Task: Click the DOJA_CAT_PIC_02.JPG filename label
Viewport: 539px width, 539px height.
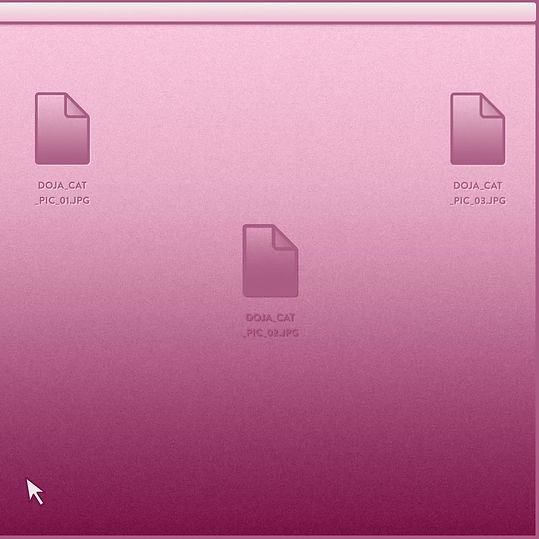Action: [271, 325]
